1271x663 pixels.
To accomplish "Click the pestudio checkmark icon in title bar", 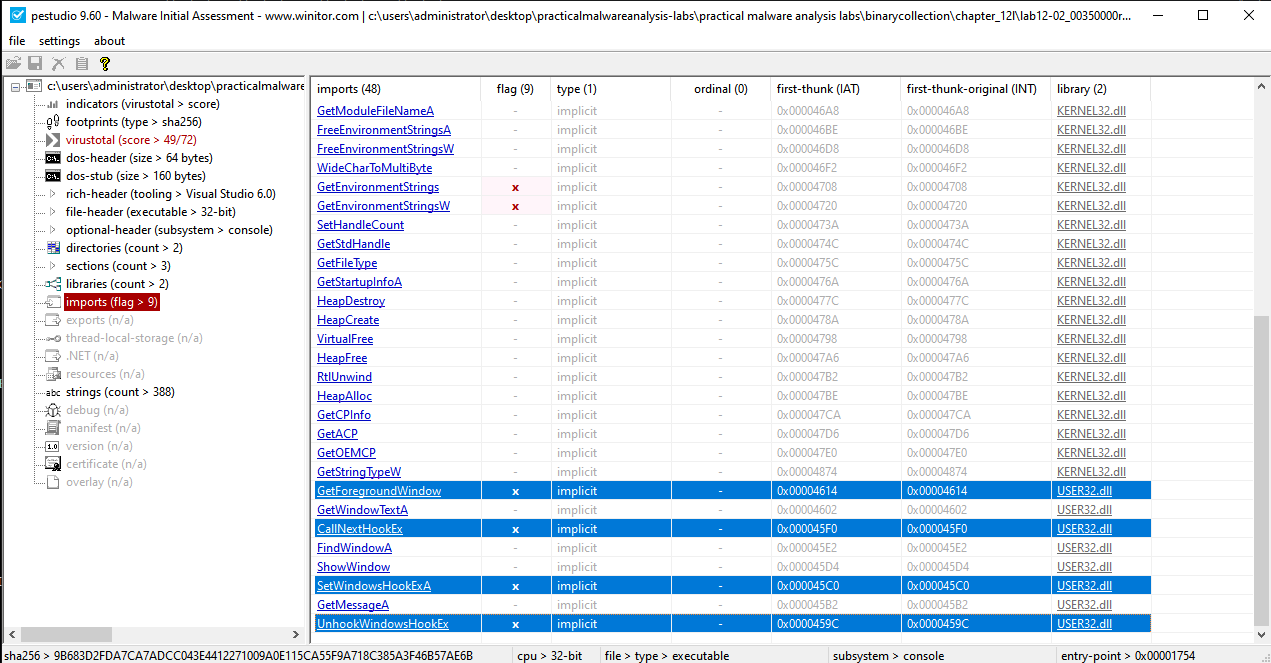I will 16,15.
